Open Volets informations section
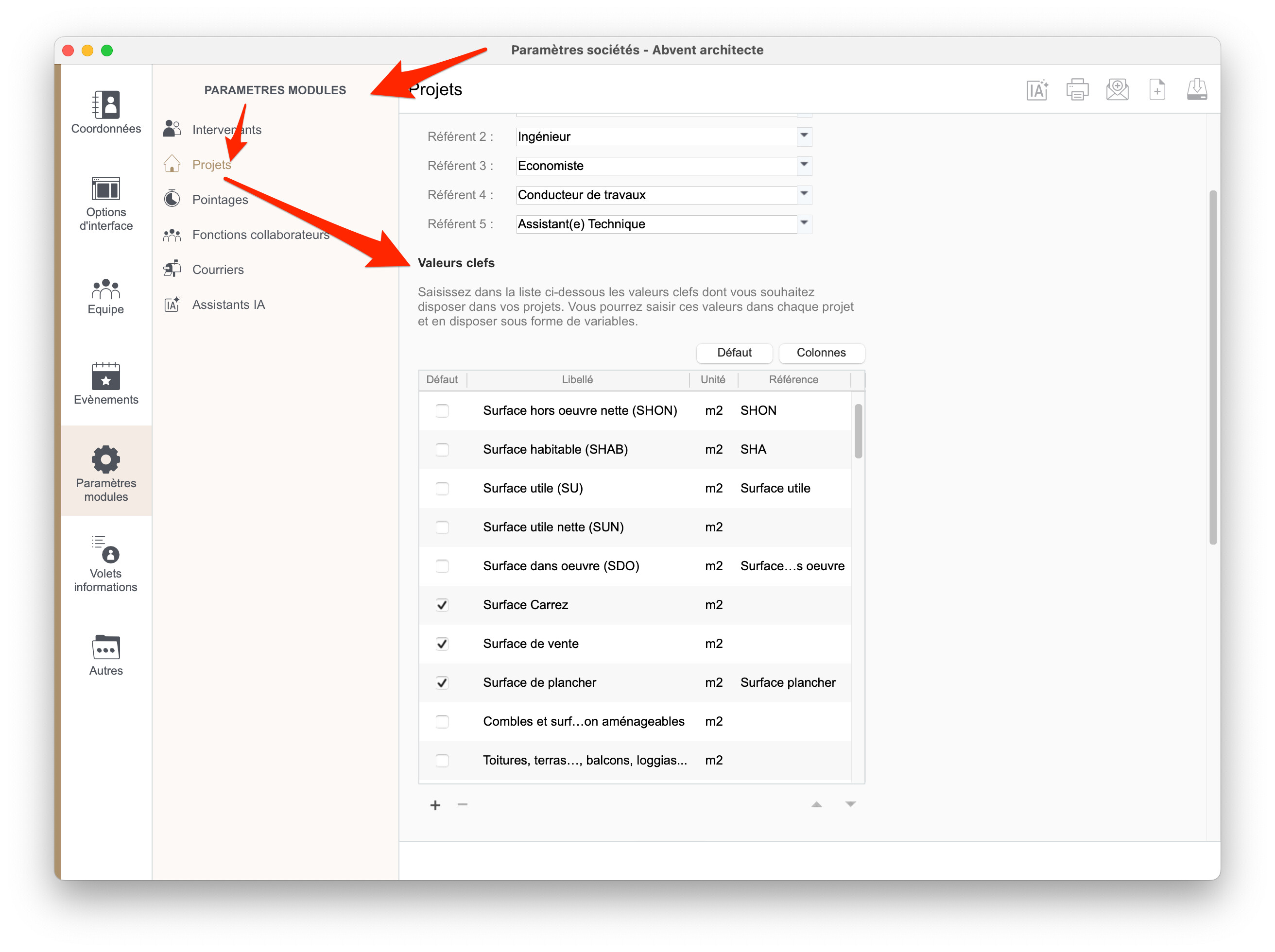This screenshot has width=1275, height=952. click(x=106, y=563)
